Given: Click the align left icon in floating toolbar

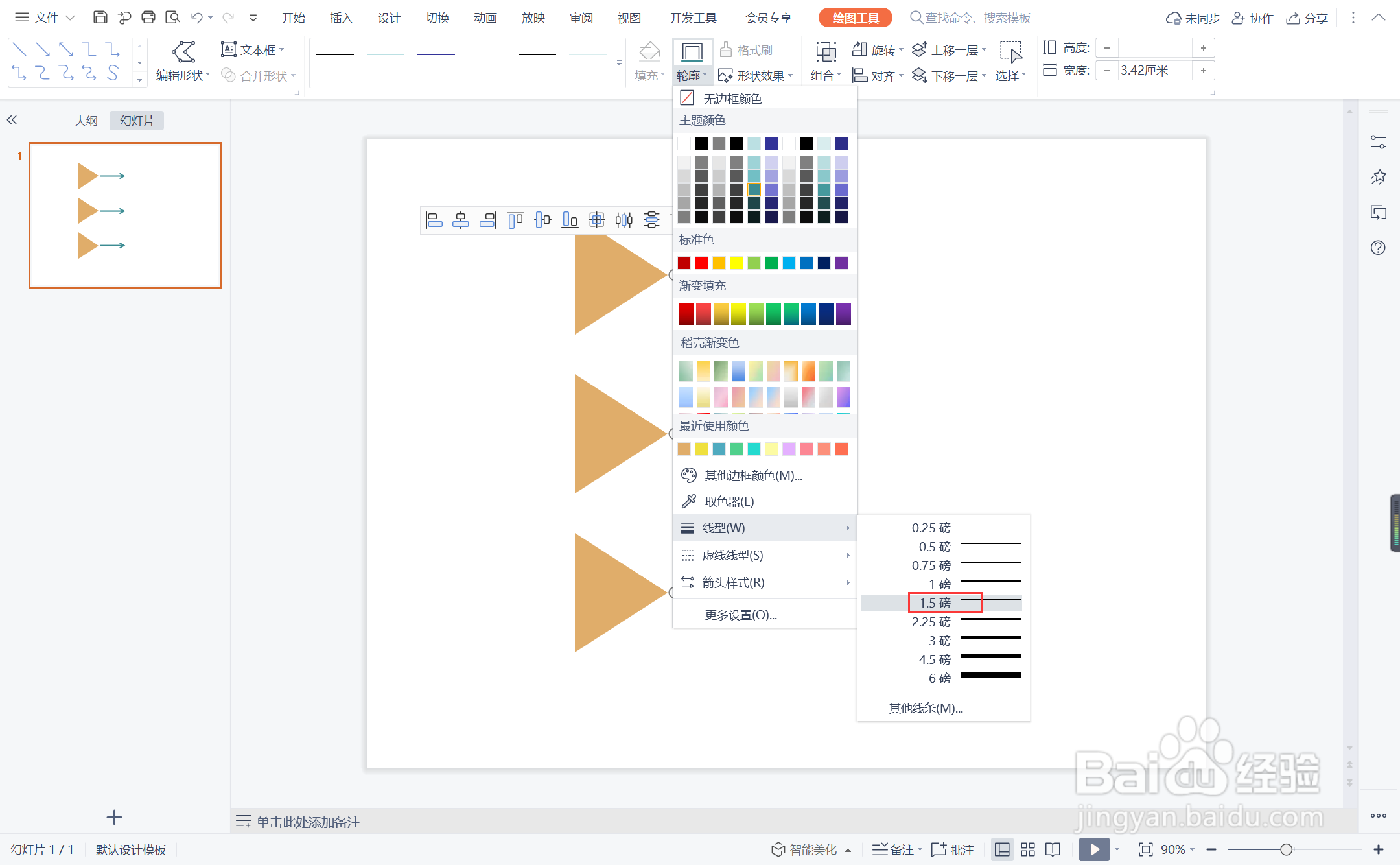Looking at the screenshot, I should point(434,220).
